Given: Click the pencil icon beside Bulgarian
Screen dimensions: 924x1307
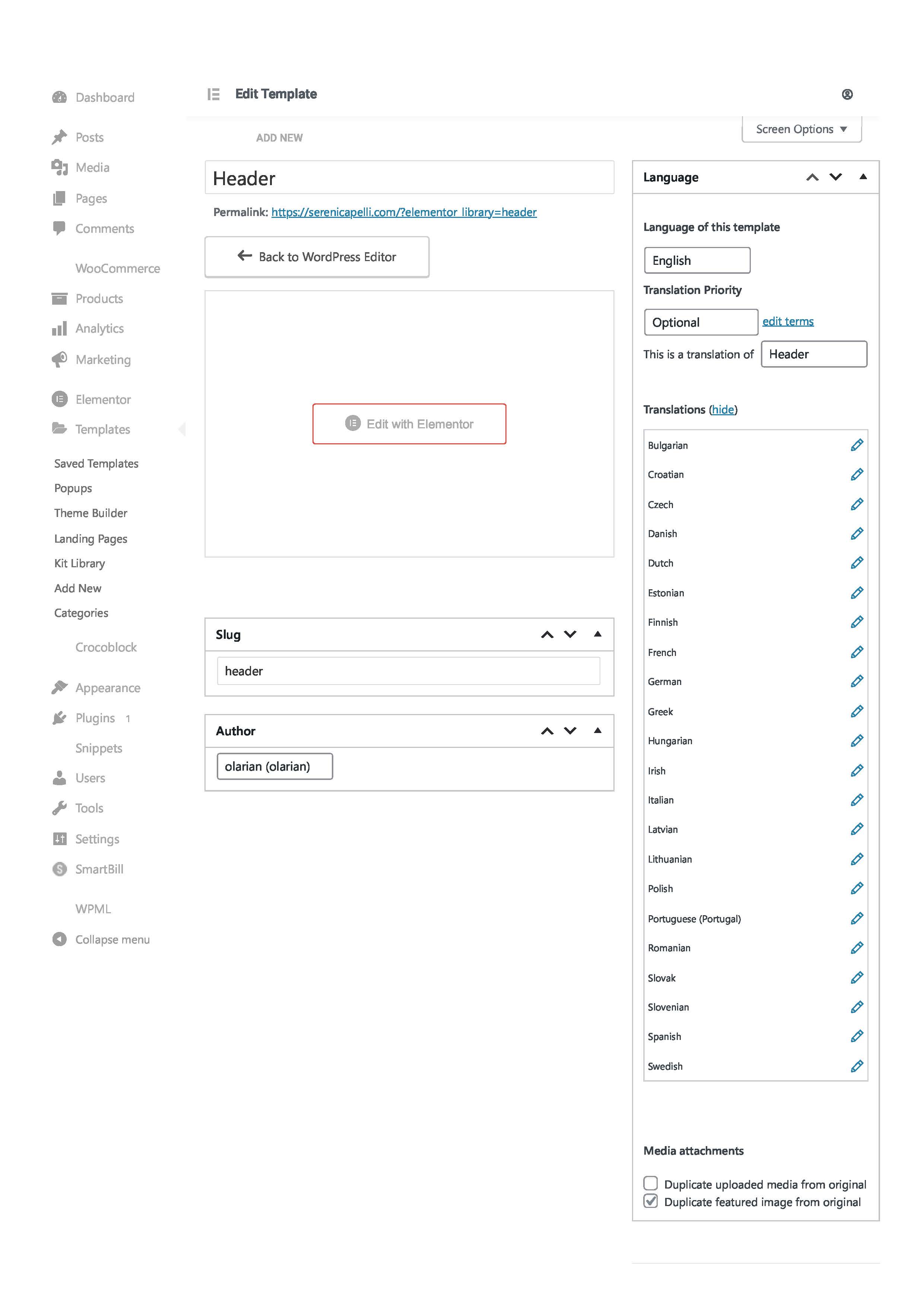Looking at the screenshot, I should coord(856,445).
